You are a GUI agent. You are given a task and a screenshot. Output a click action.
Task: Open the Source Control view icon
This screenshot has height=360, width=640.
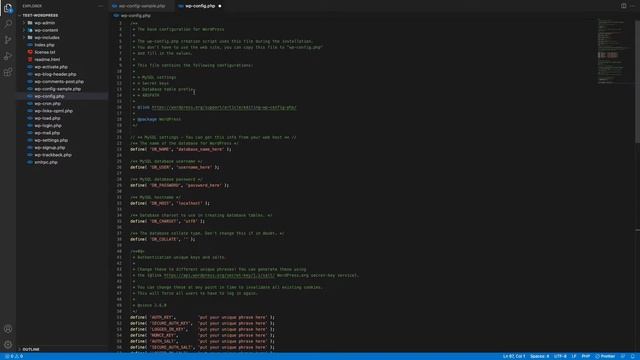coord(8,40)
